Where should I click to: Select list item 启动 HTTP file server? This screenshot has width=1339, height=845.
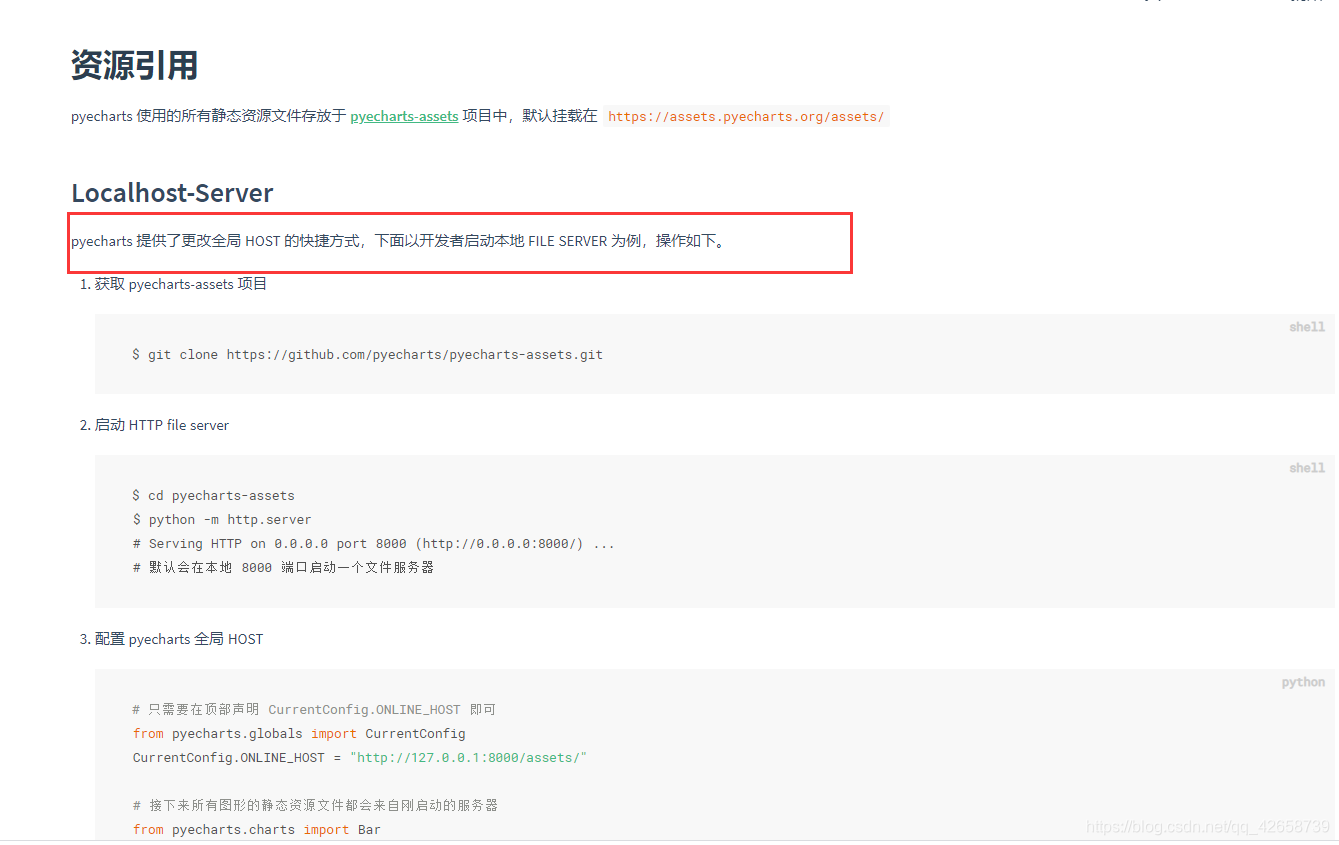point(162,425)
